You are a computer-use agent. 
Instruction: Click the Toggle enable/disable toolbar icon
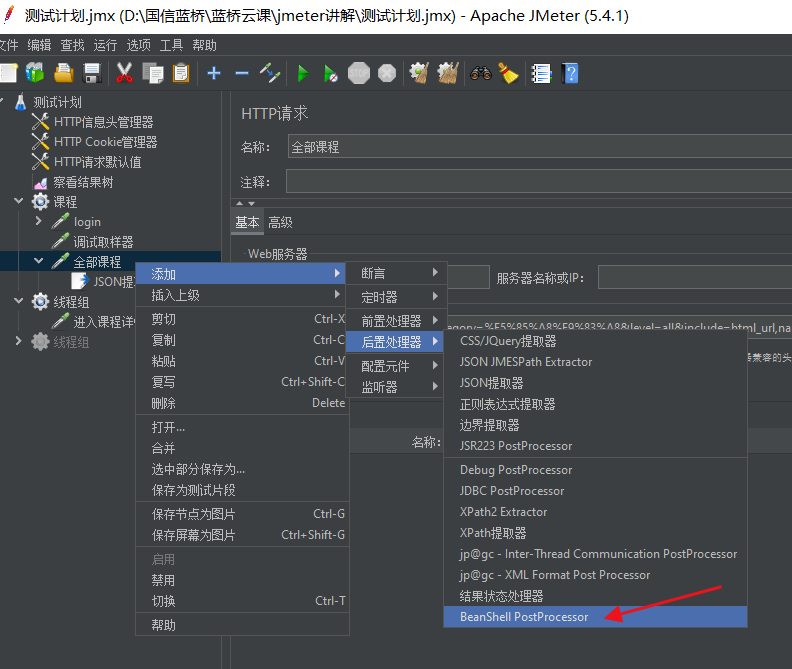(x=270, y=74)
